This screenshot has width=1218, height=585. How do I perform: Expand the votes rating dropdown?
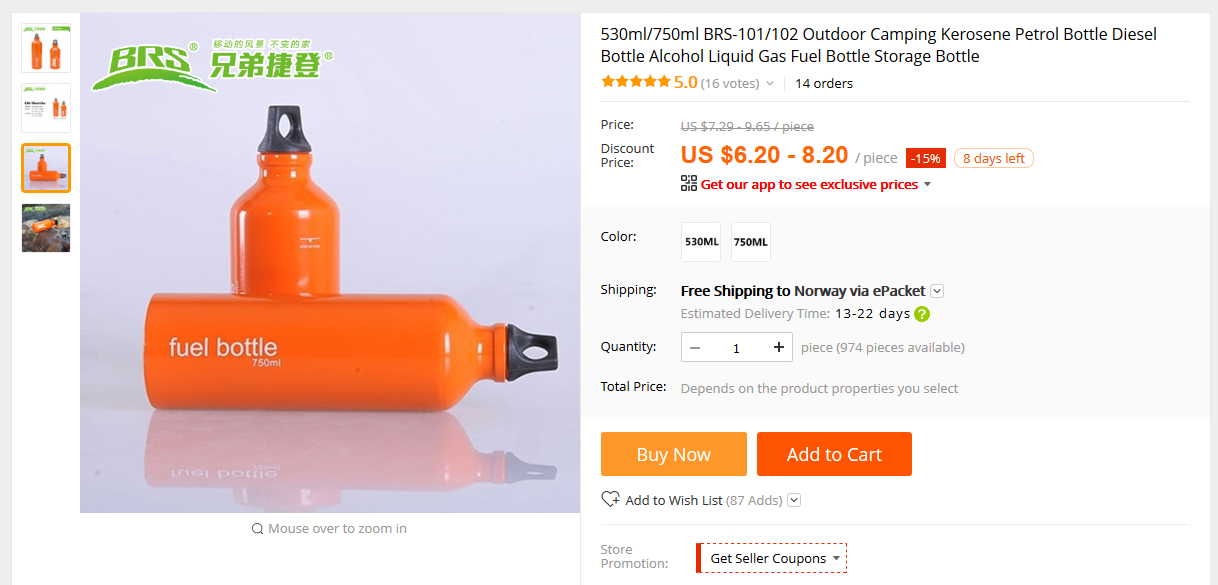pyautogui.click(x=768, y=82)
